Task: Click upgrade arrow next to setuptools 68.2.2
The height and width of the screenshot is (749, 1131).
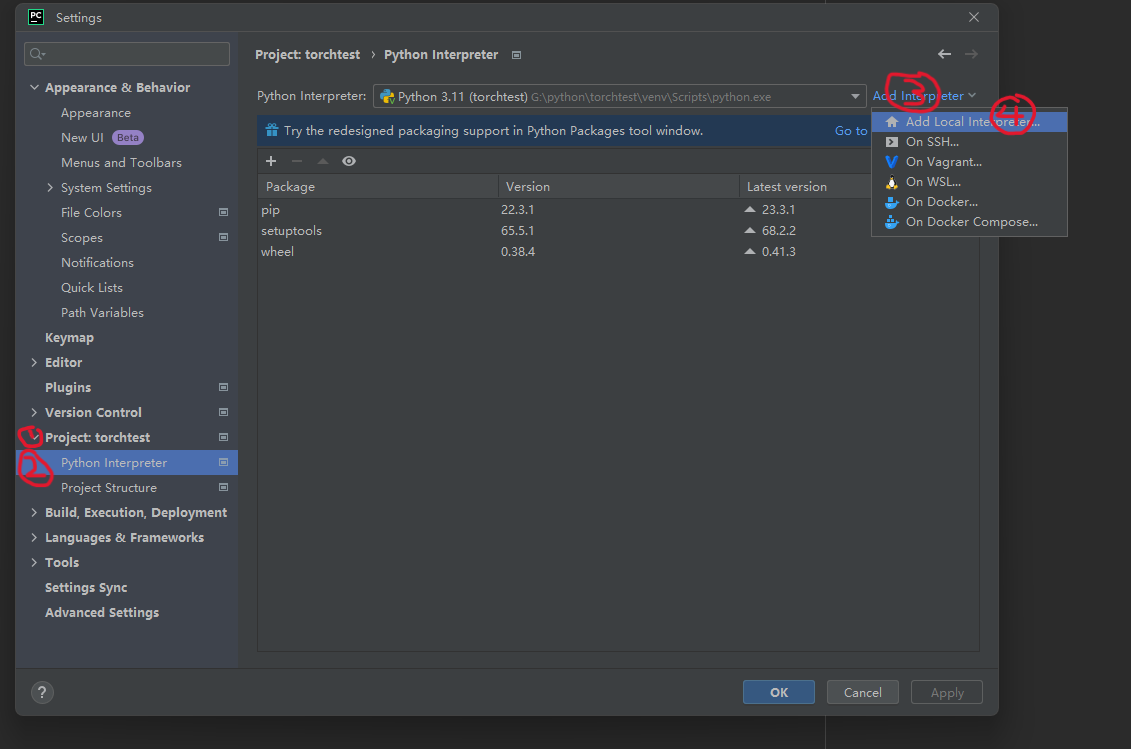Action: (750, 230)
